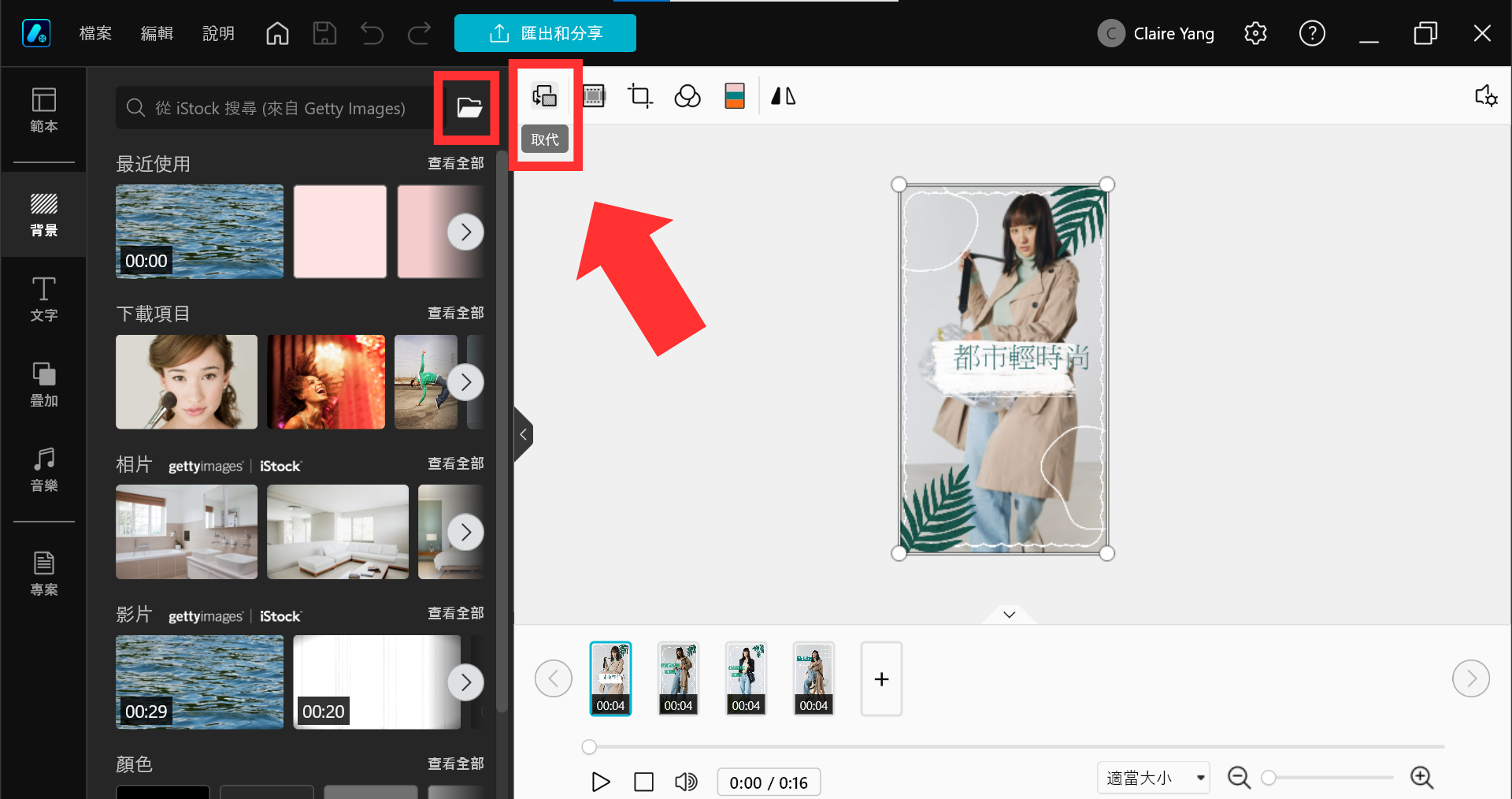Go to the home screen icon

pyautogui.click(x=277, y=33)
